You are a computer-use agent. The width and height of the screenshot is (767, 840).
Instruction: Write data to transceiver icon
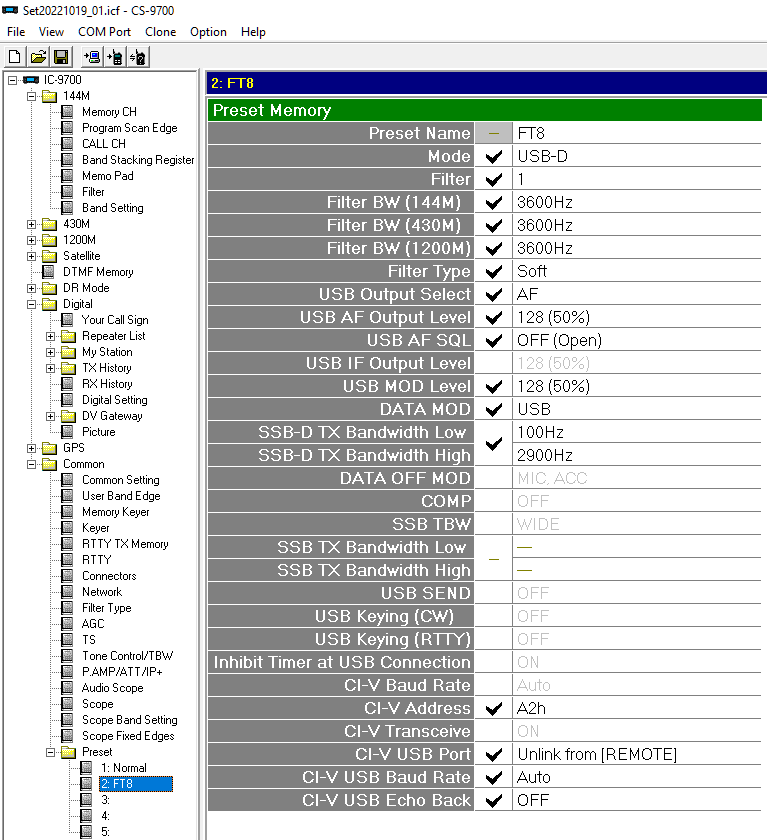pyautogui.click(x=115, y=57)
